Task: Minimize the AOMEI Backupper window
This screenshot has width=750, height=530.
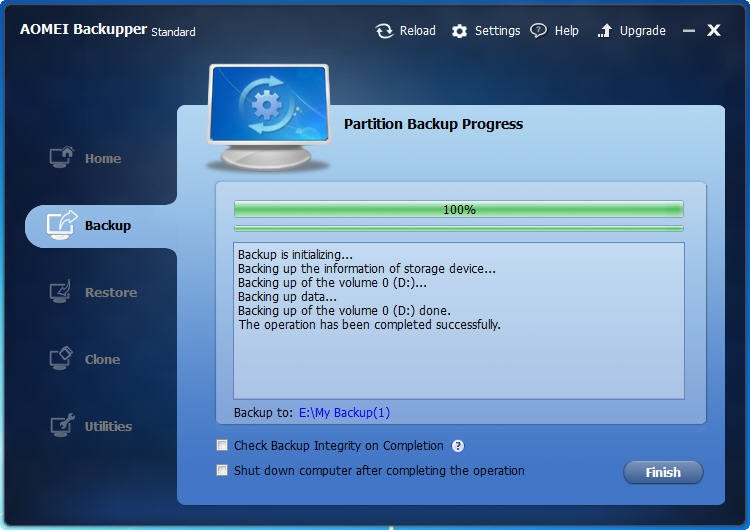Action: [689, 31]
